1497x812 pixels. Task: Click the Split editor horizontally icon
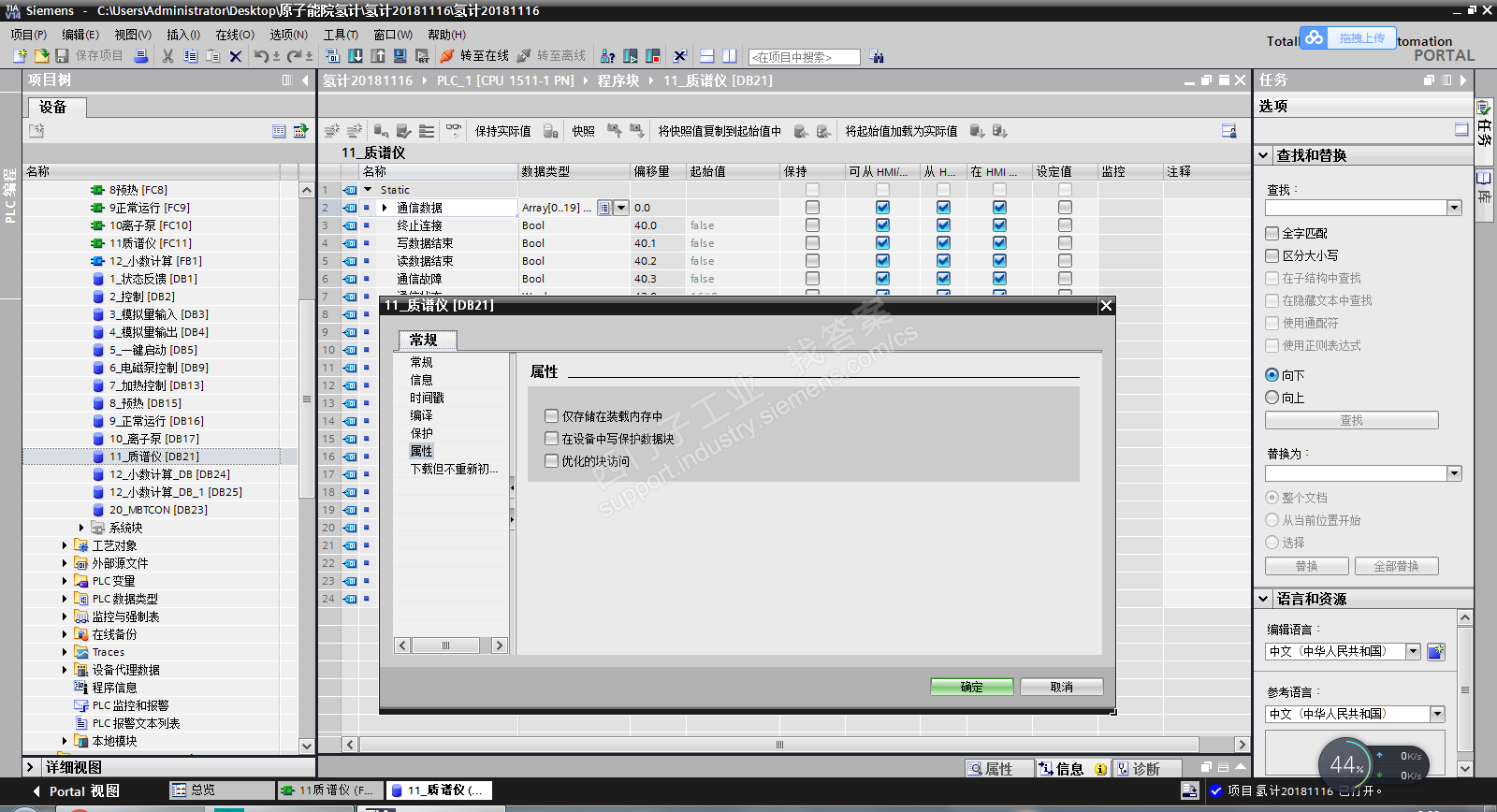[x=707, y=56]
